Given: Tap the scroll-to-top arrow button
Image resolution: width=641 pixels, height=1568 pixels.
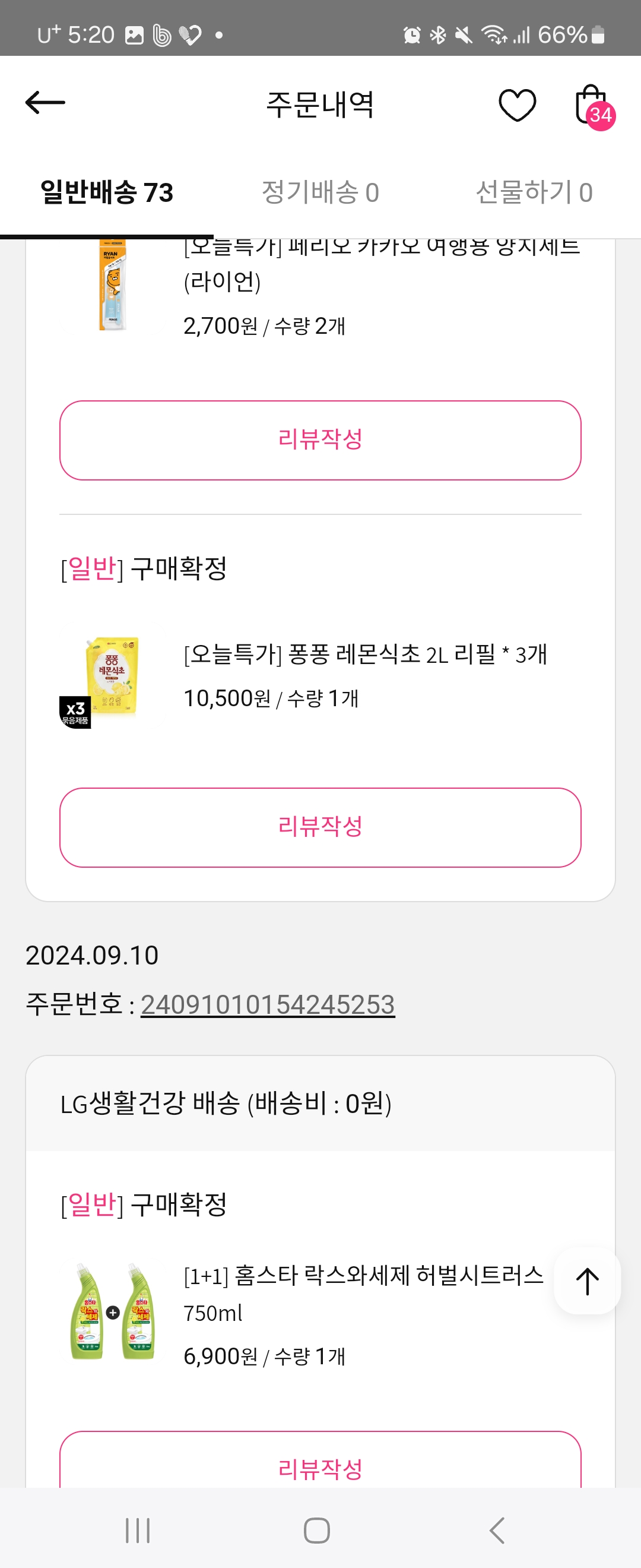Looking at the screenshot, I should (x=587, y=1281).
